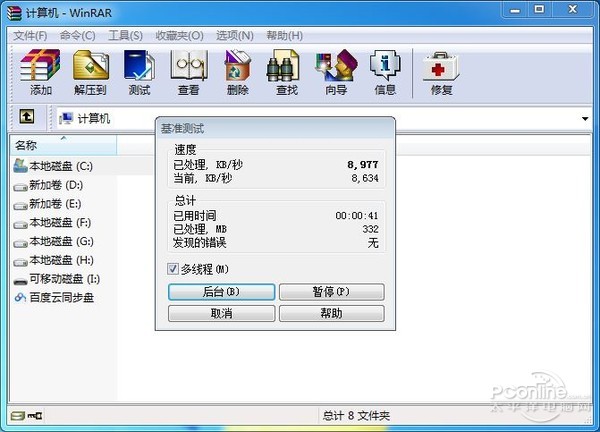This screenshot has height=432, width=600.
Task: Go up one level with the arrow icon
Action: (27, 117)
